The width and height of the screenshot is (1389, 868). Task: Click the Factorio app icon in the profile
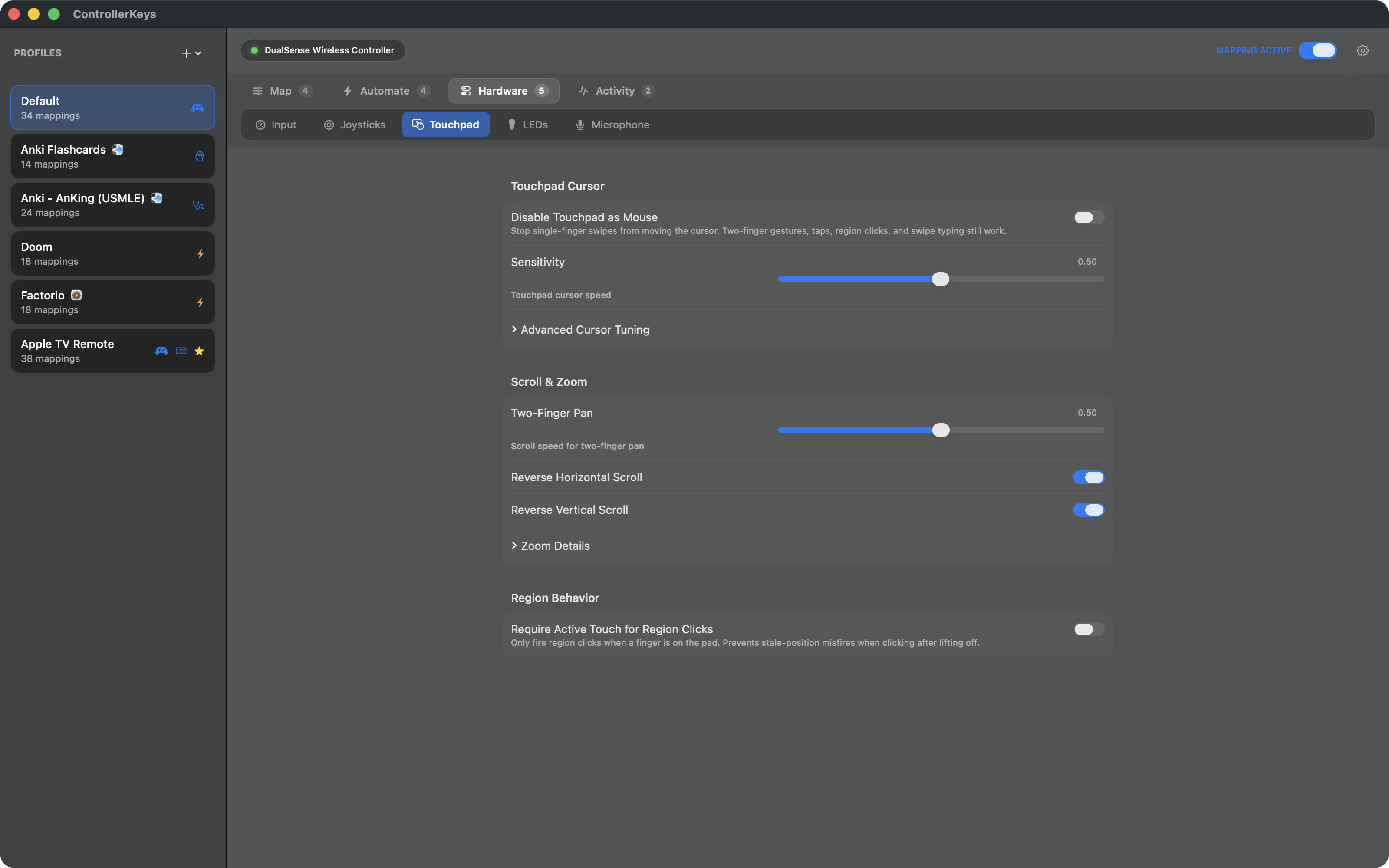tap(76, 295)
